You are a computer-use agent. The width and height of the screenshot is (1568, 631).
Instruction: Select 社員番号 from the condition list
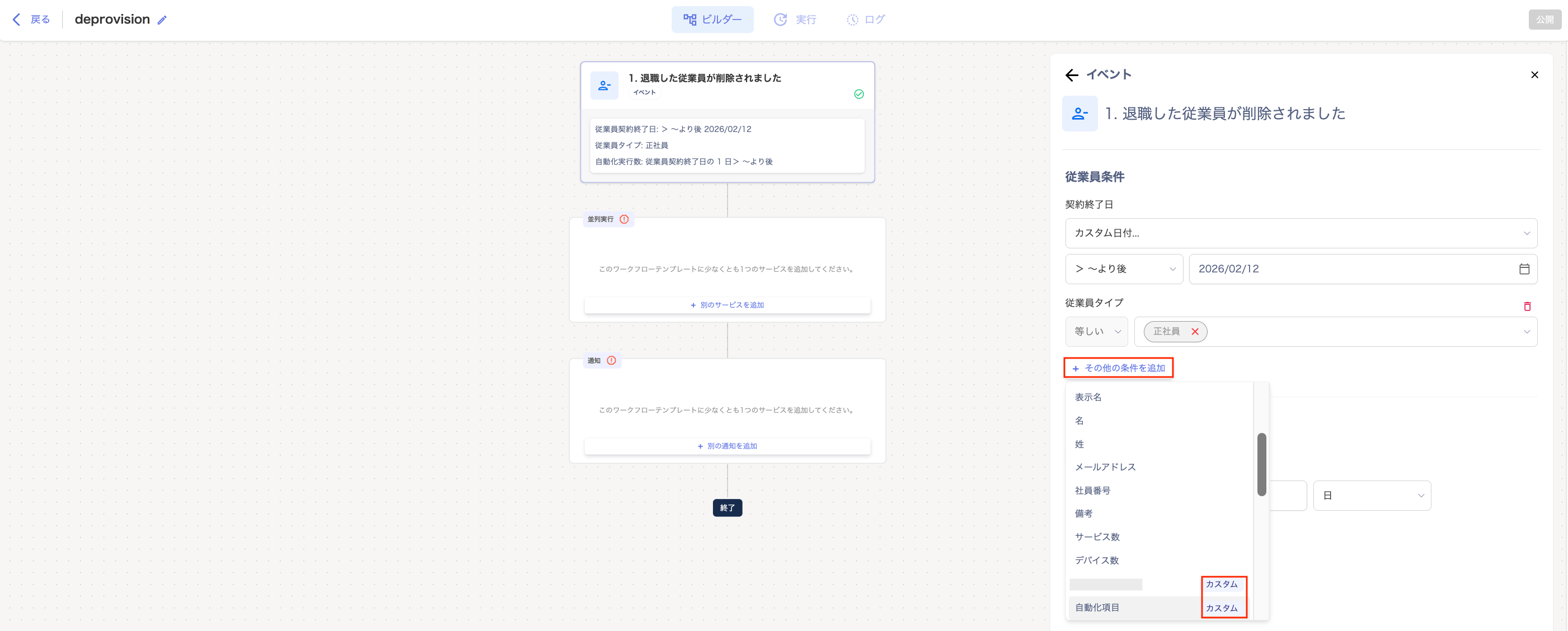pos(1159,491)
